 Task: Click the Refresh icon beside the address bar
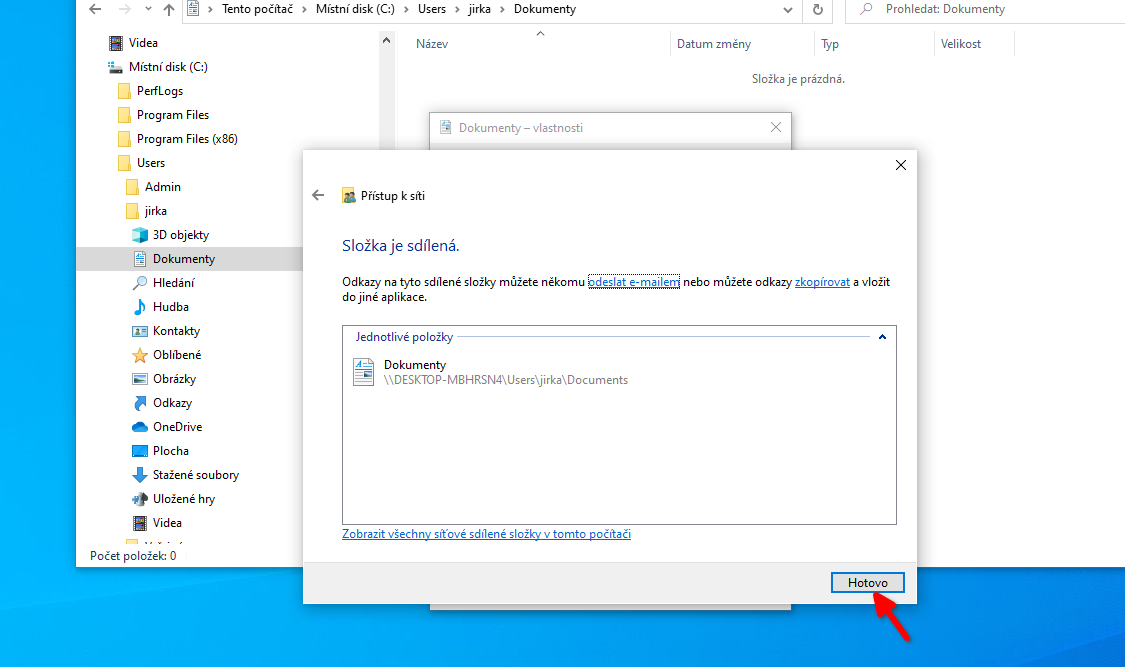[x=819, y=10]
